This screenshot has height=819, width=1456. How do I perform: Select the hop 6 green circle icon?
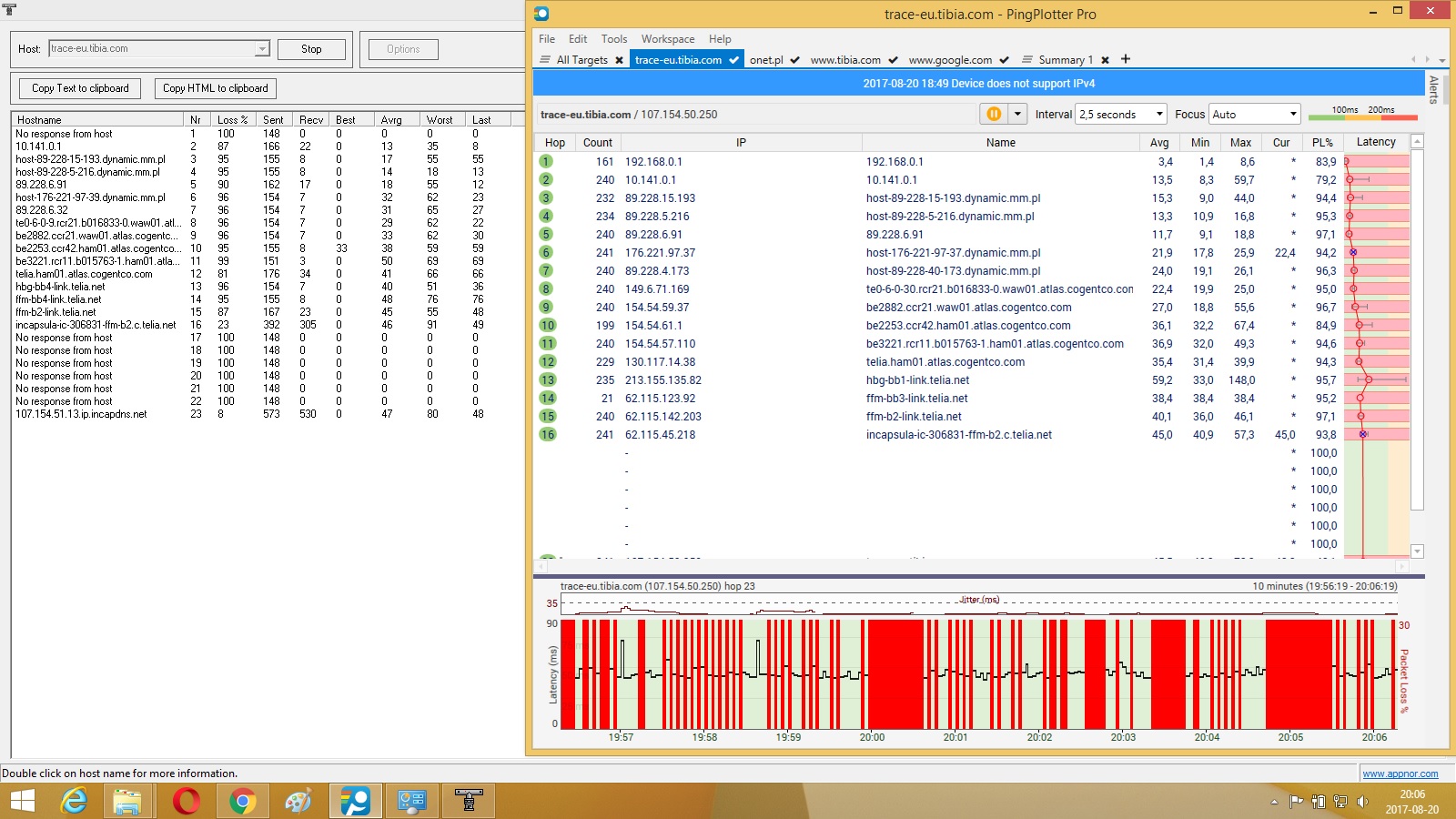point(546,252)
